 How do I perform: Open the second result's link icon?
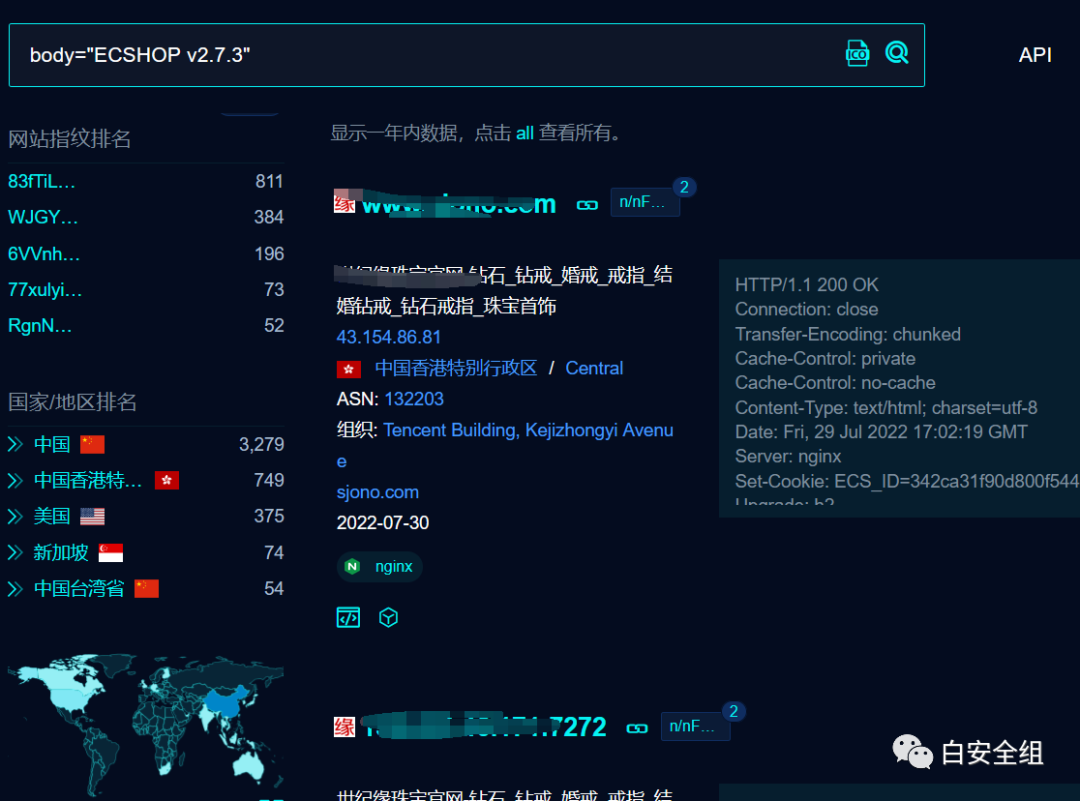(637, 728)
